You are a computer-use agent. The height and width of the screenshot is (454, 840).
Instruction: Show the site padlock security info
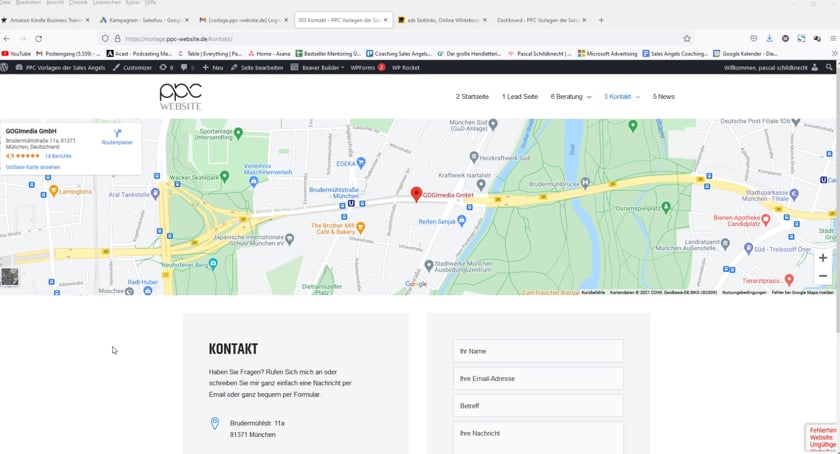pyautogui.click(x=117, y=39)
